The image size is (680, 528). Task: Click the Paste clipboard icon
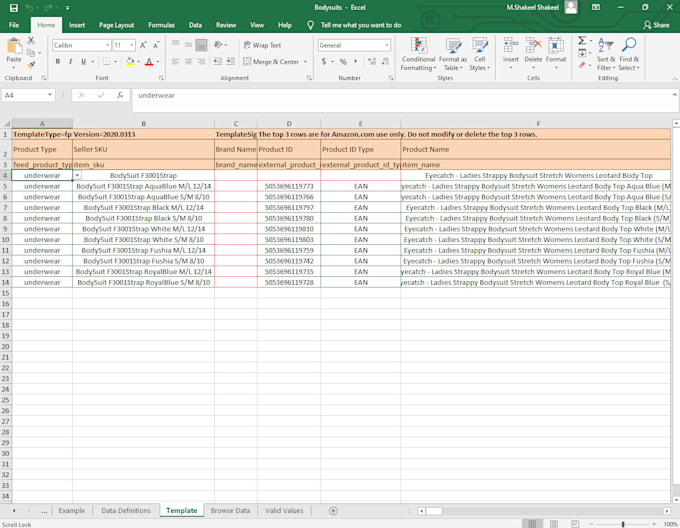coord(14,46)
